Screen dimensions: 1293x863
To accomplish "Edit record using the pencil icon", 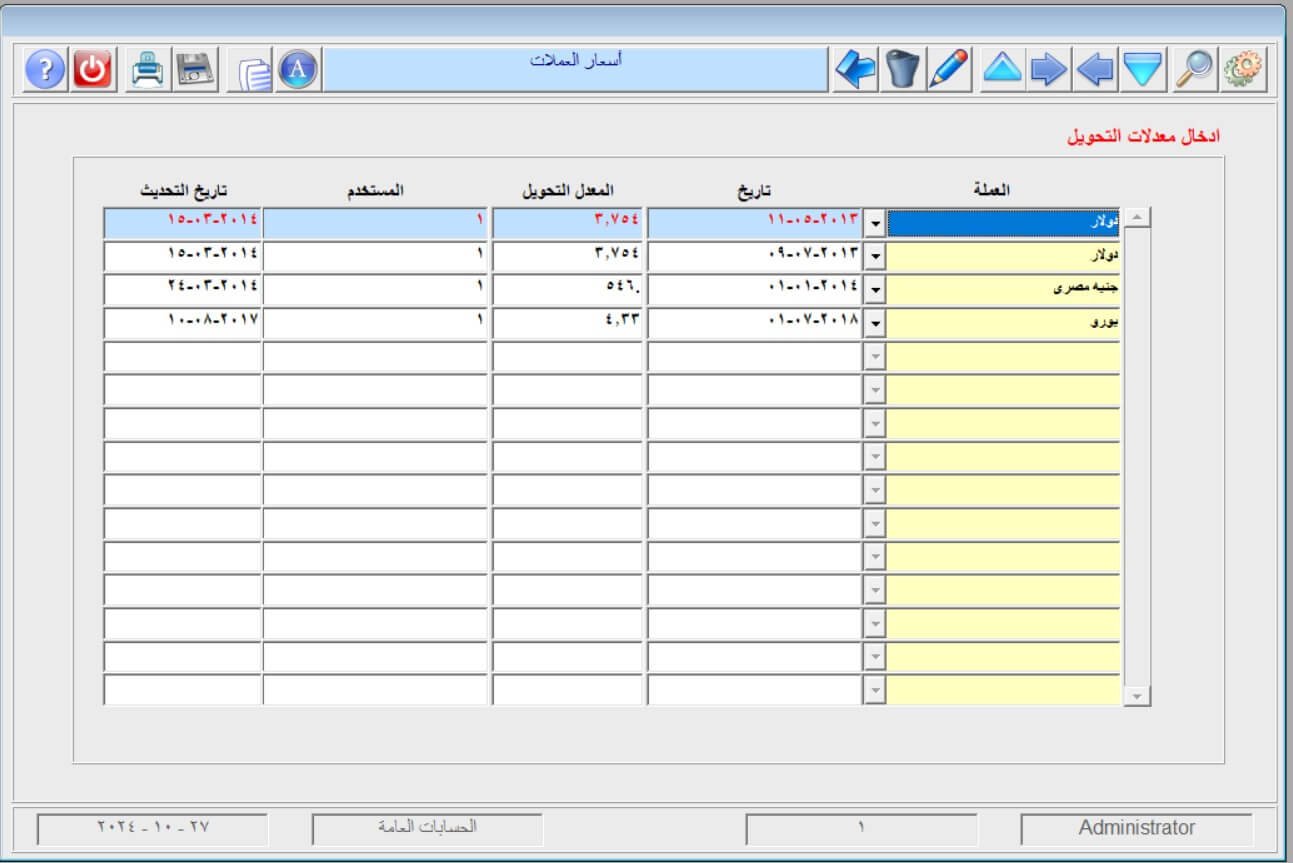I will (x=949, y=70).
